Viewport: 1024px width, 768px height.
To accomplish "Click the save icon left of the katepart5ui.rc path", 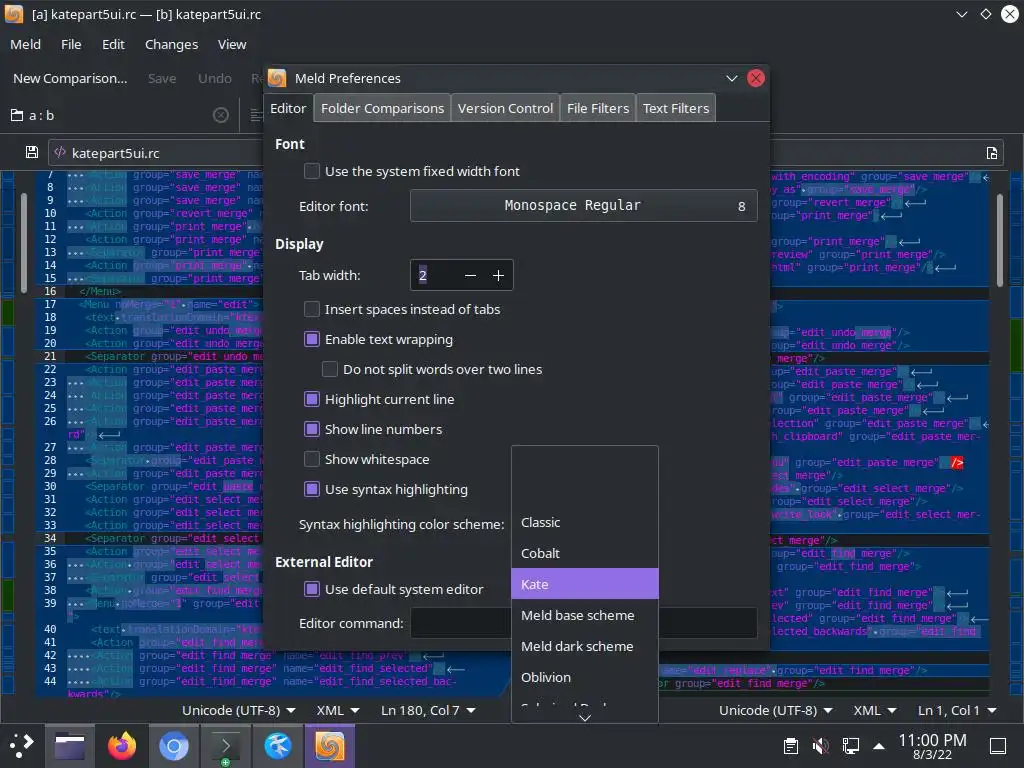I will pos(31,152).
